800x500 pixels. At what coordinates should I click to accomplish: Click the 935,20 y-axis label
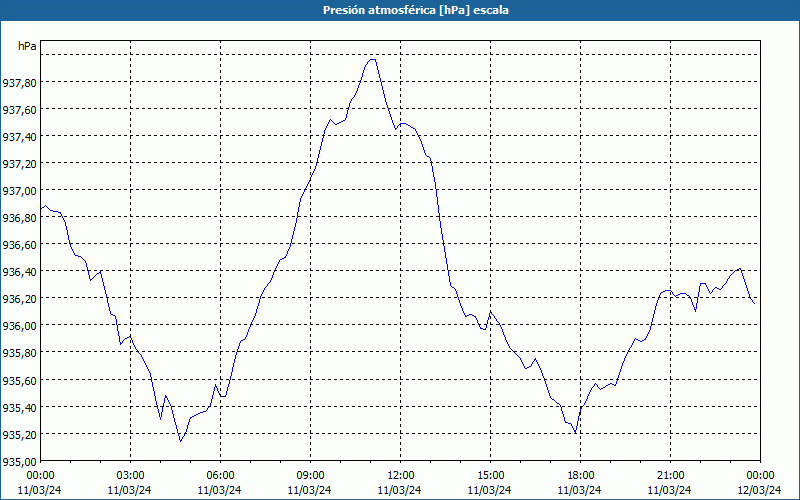coord(19,434)
